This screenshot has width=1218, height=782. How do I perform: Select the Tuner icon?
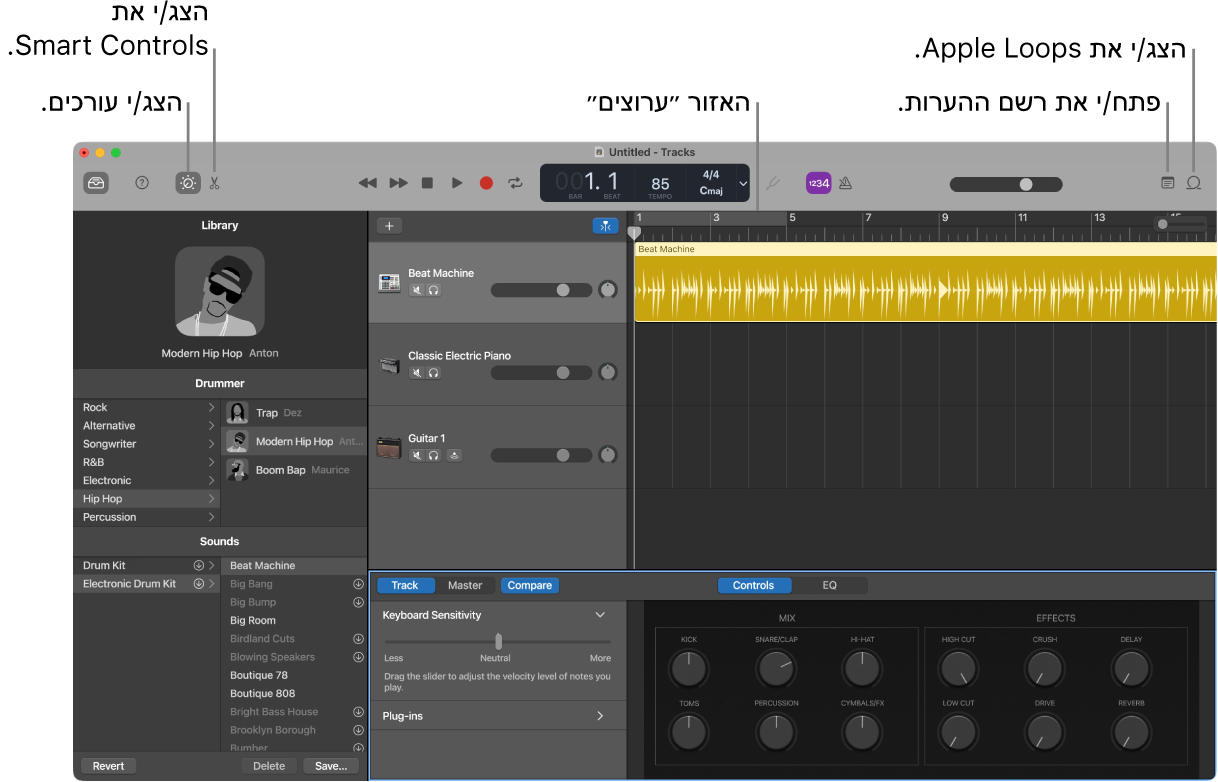[x=773, y=183]
